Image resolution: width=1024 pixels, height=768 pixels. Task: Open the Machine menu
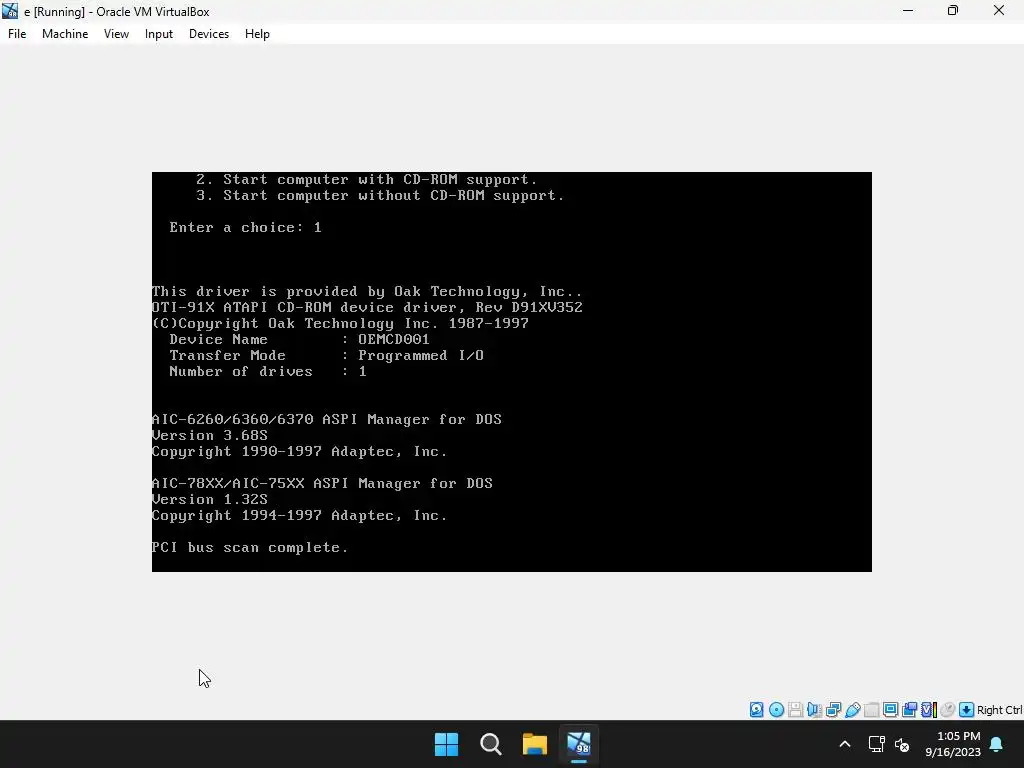[65, 34]
